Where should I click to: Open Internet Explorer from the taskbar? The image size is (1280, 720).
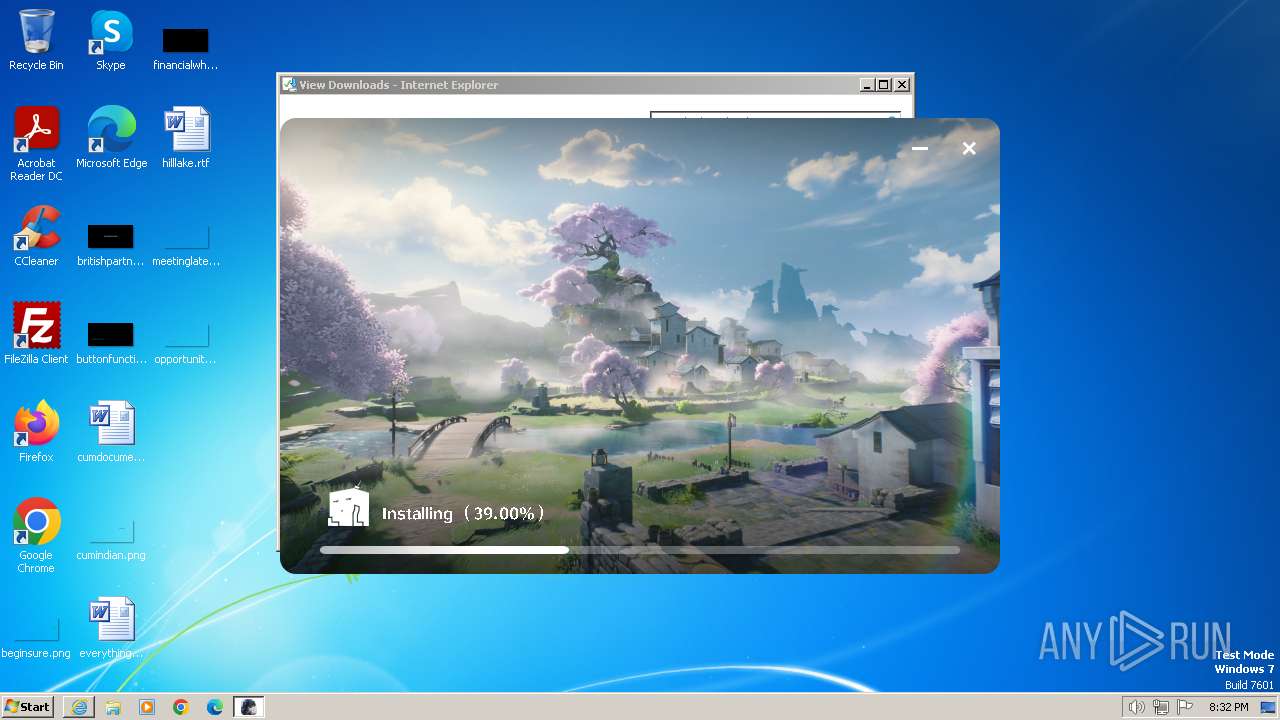(79, 707)
